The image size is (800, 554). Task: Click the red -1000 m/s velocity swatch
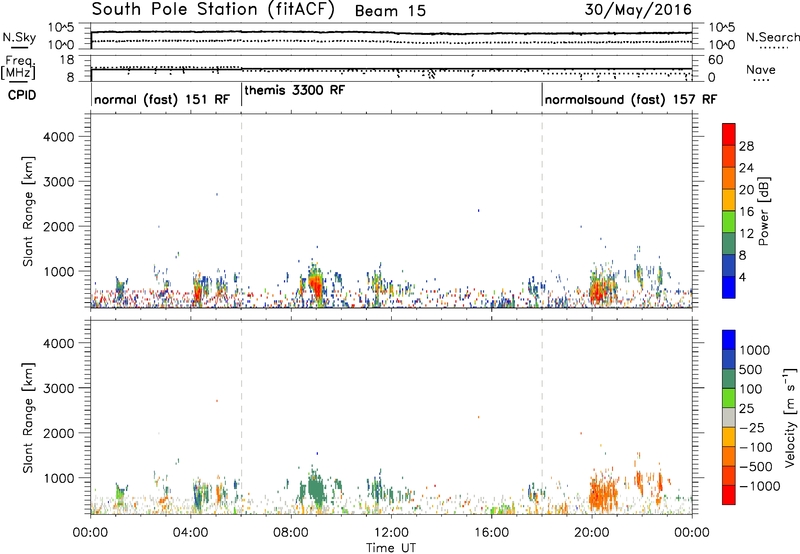(x=729, y=495)
